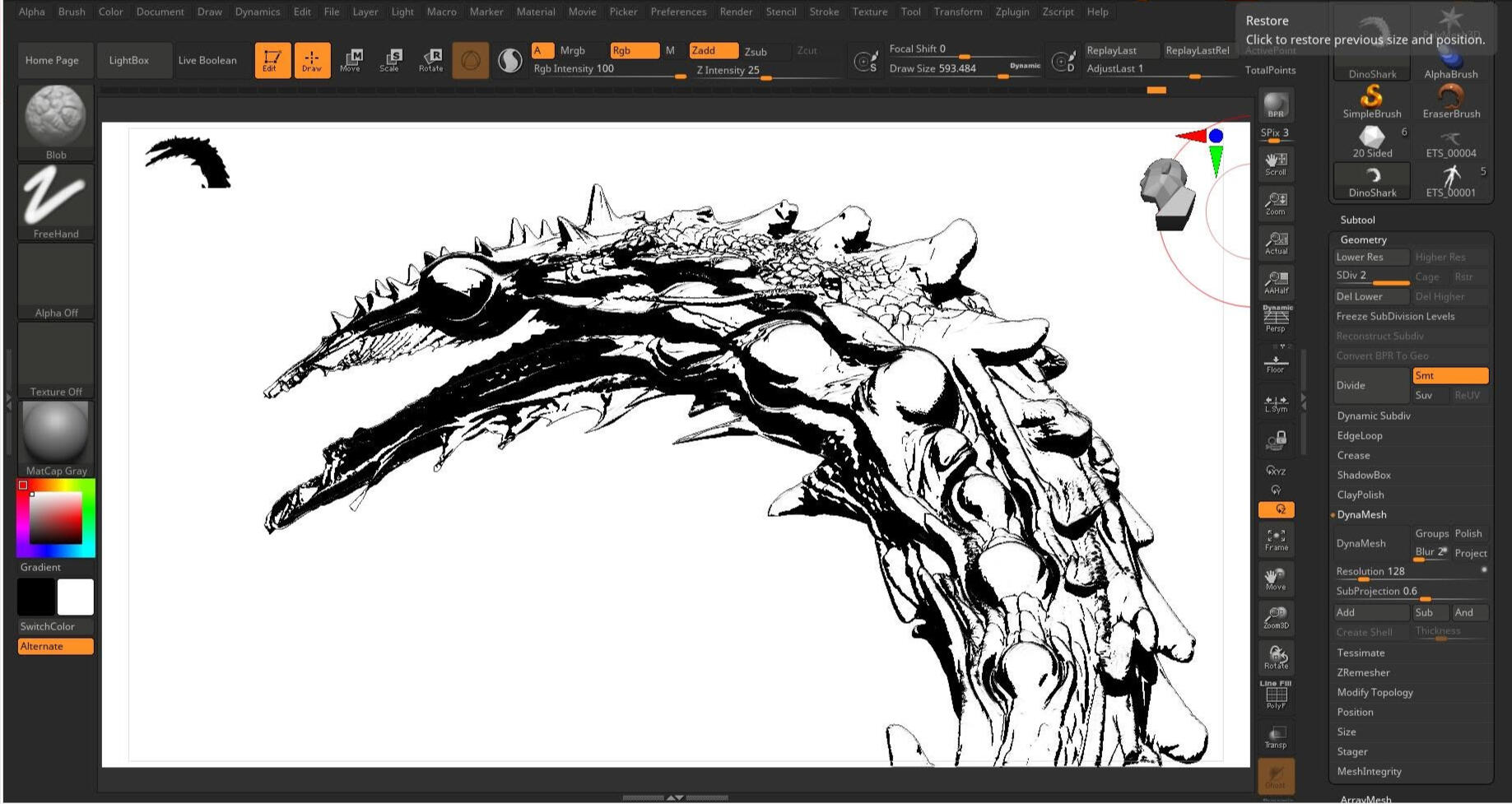Click the BPR render icon
The height and width of the screenshot is (804, 1512).
1276,105
